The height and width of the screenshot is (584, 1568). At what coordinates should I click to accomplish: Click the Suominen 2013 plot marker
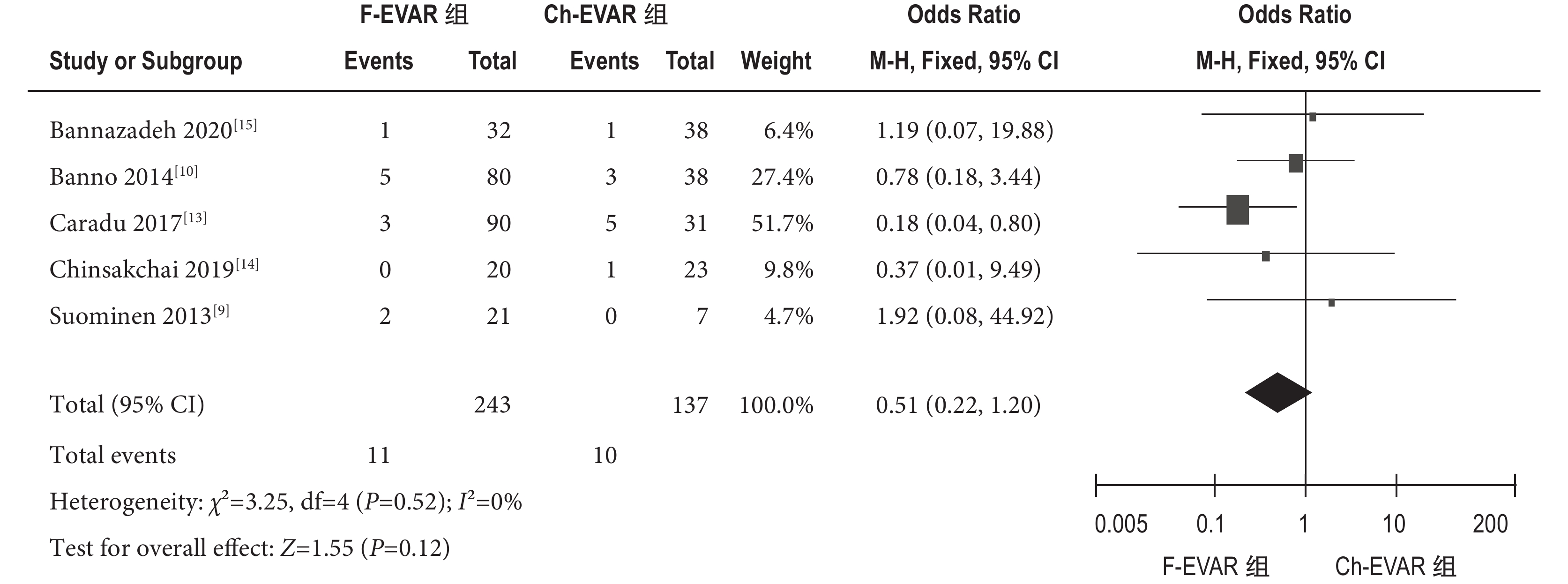coord(1331,303)
